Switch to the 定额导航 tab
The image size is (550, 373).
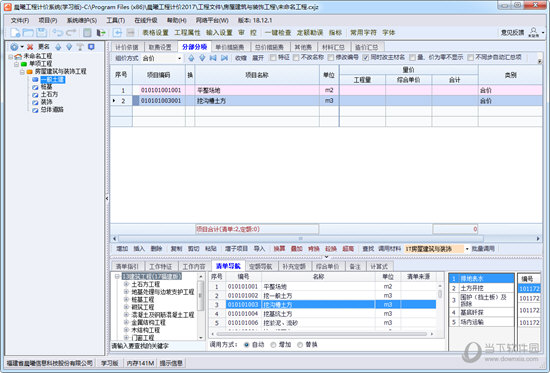point(260,267)
